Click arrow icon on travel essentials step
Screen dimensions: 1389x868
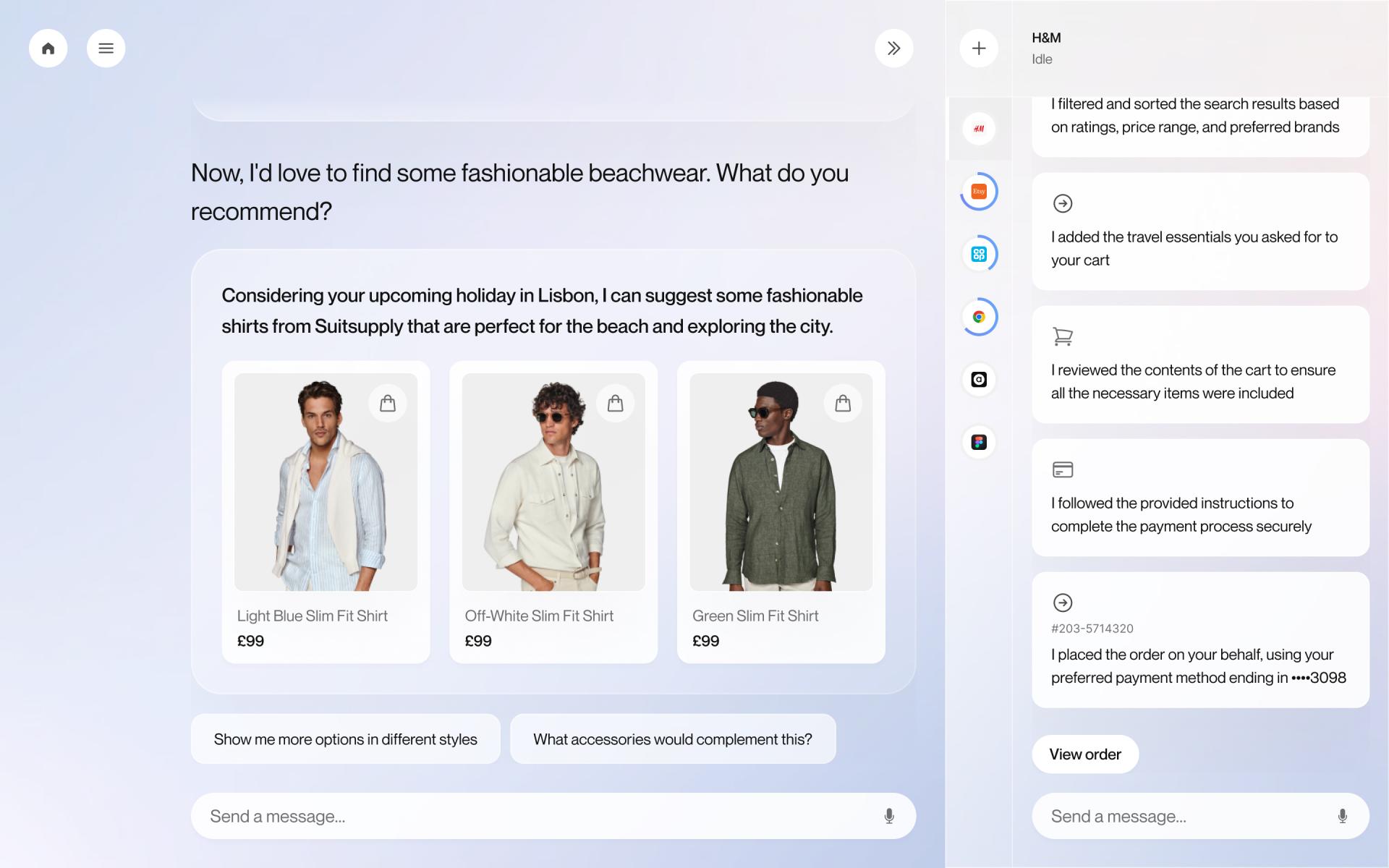pos(1063,203)
